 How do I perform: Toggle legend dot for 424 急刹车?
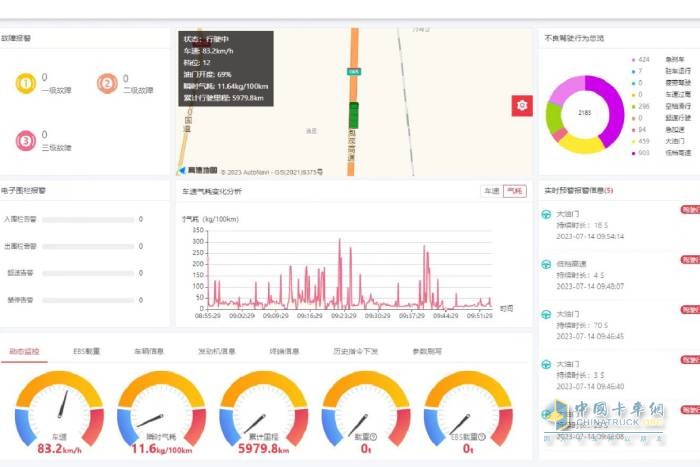633,59
